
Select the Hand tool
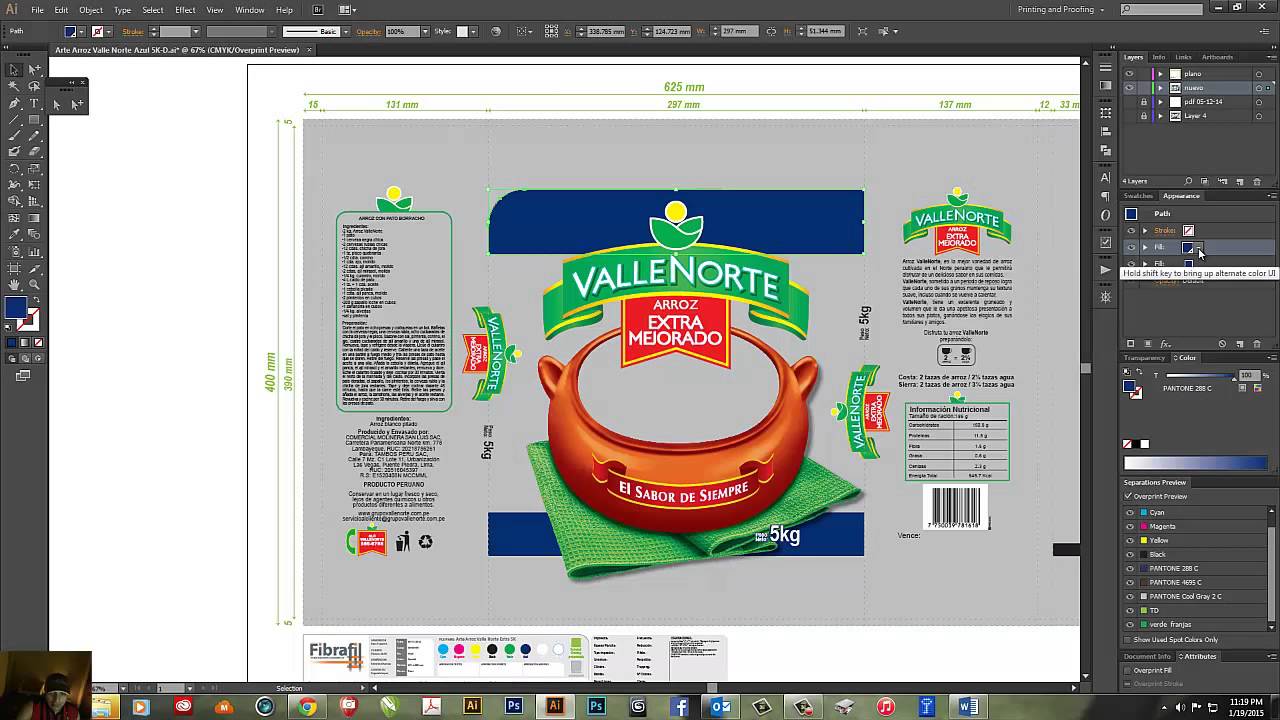pos(14,284)
